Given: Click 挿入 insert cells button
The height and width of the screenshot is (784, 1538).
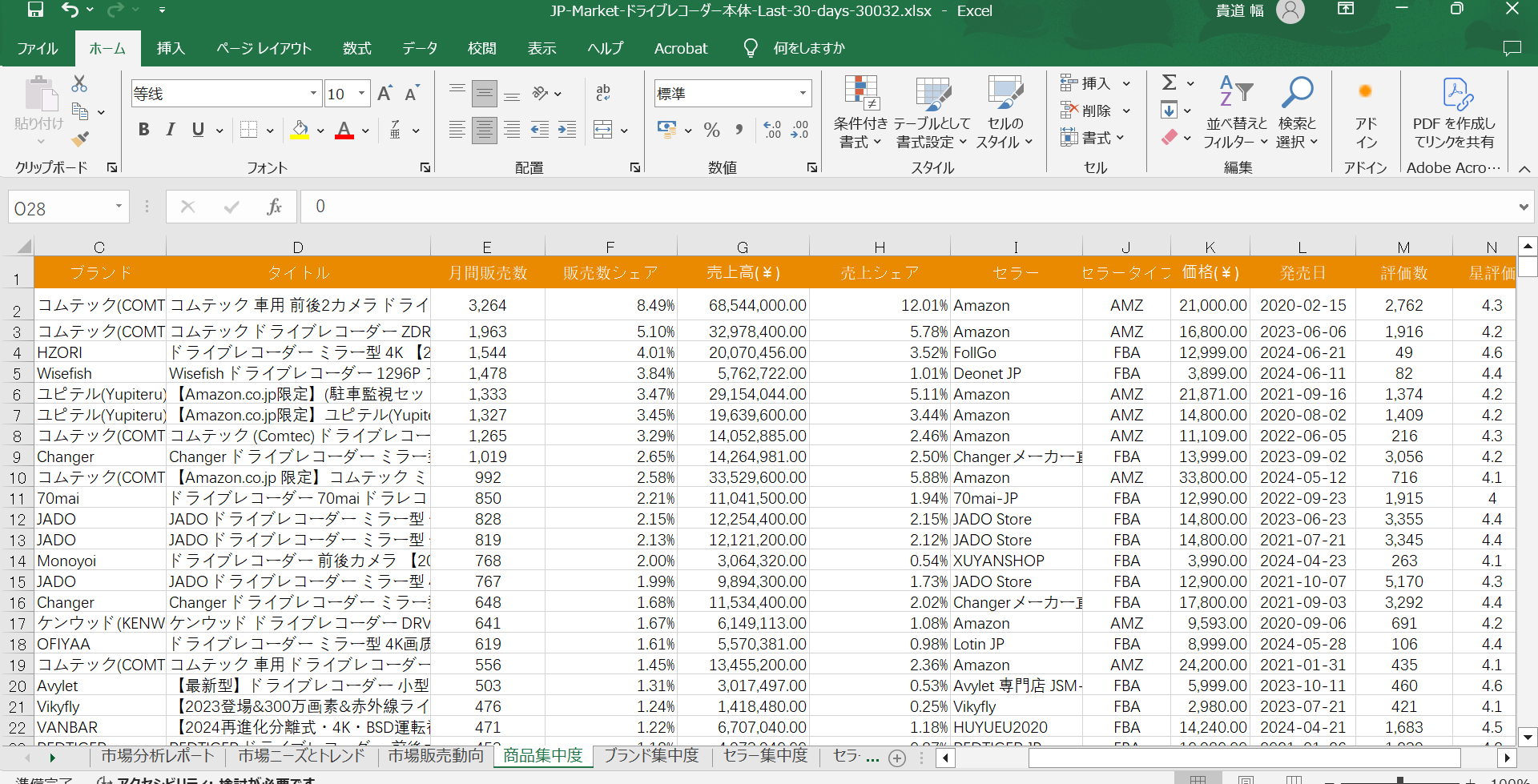Looking at the screenshot, I should point(1094,83).
